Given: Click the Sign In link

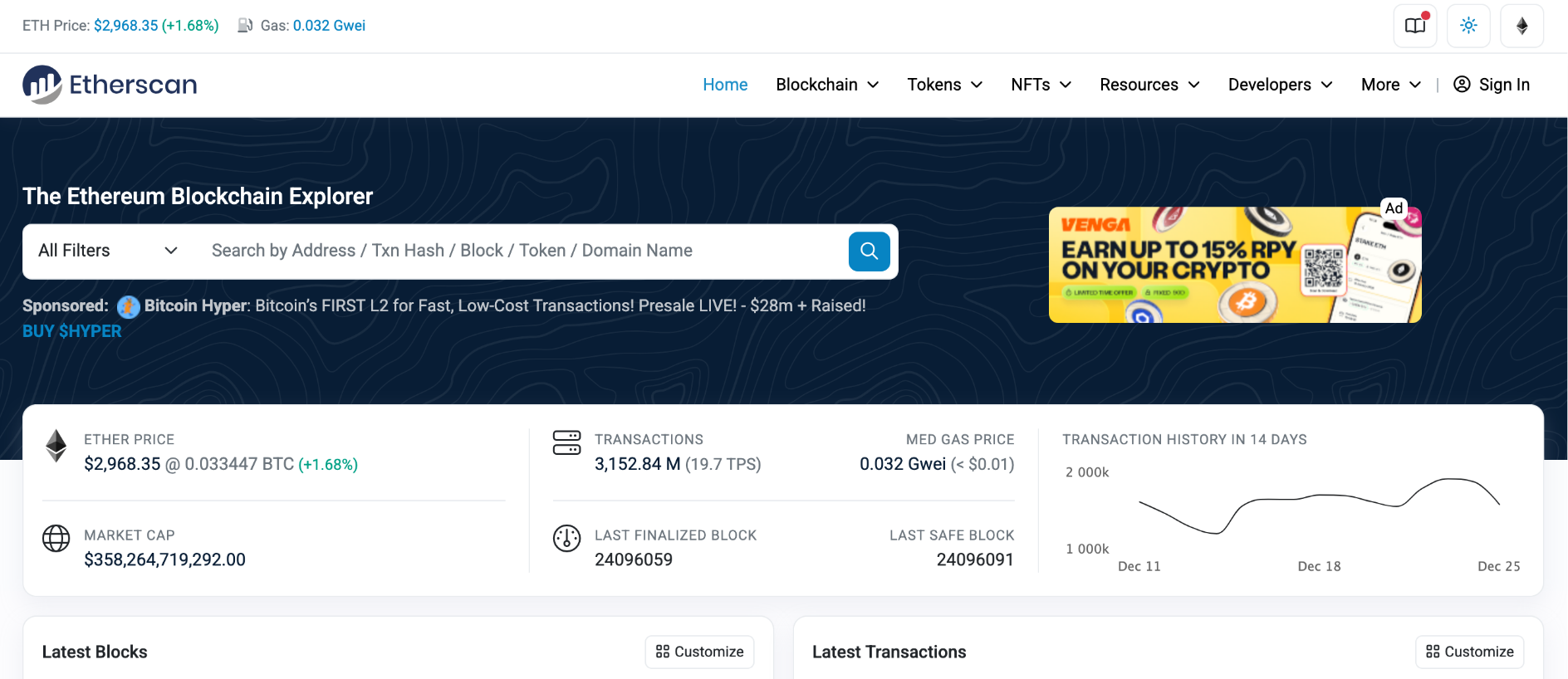Looking at the screenshot, I should [1492, 85].
